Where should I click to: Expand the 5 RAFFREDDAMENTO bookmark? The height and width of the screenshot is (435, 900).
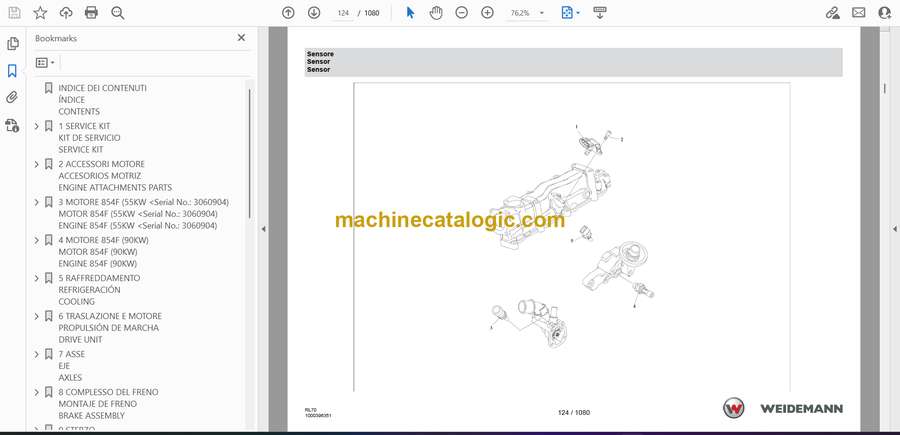coord(37,278)
